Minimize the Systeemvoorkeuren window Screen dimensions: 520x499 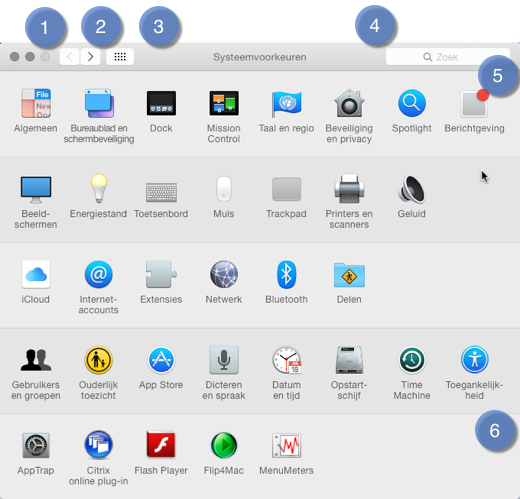[x=30, y=57]
